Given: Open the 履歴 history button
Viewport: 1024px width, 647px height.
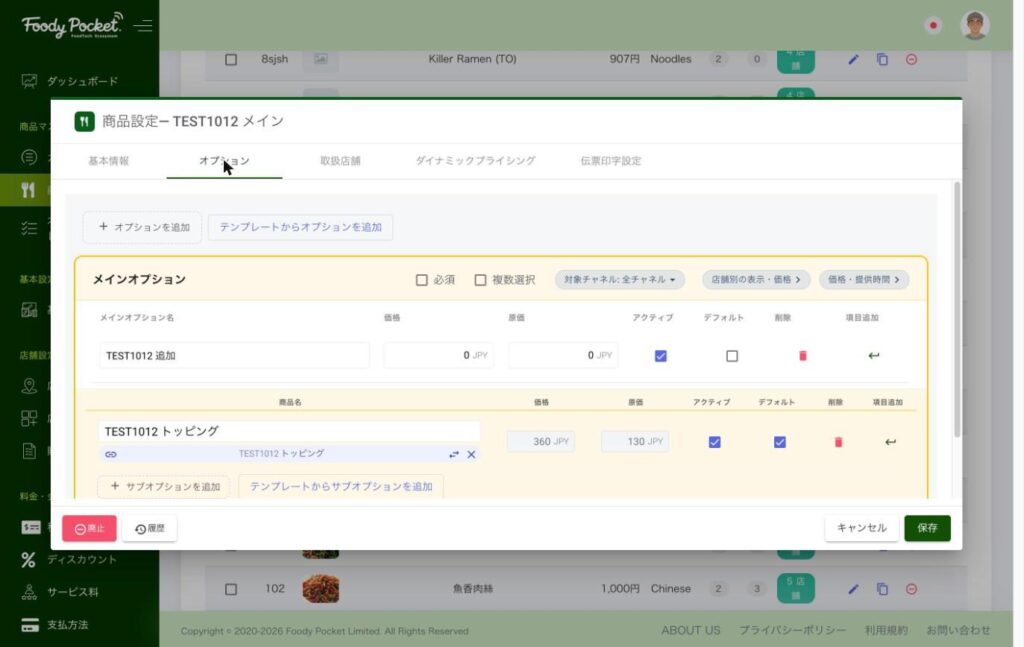Looking at the screenshot, I should click(x=150, y=528).
